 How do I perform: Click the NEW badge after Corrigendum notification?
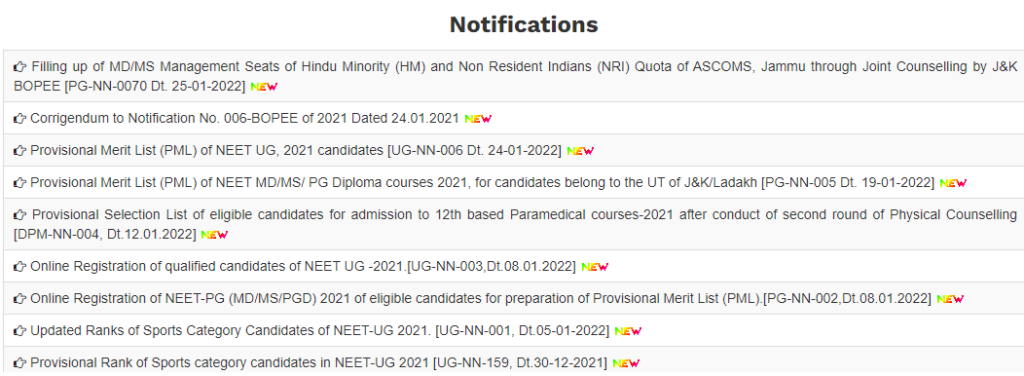click(478, 119)
